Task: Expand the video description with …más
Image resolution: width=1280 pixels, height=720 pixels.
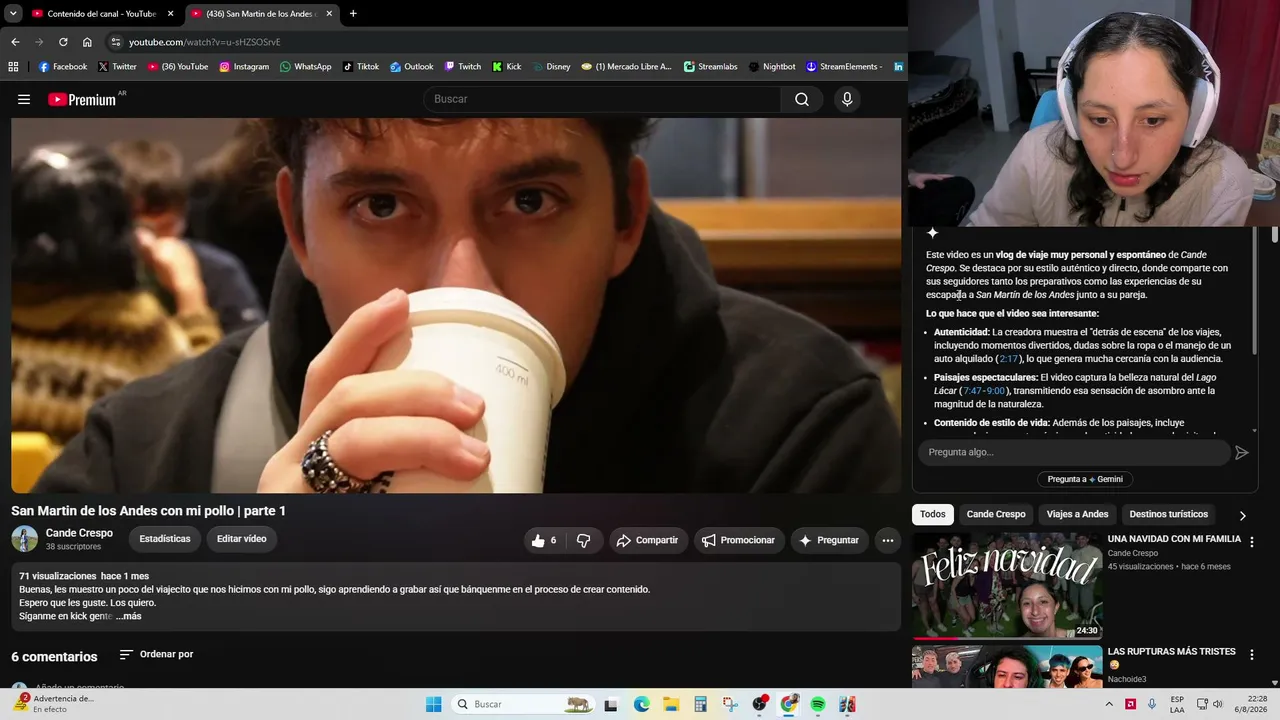Action: point(129,616)
